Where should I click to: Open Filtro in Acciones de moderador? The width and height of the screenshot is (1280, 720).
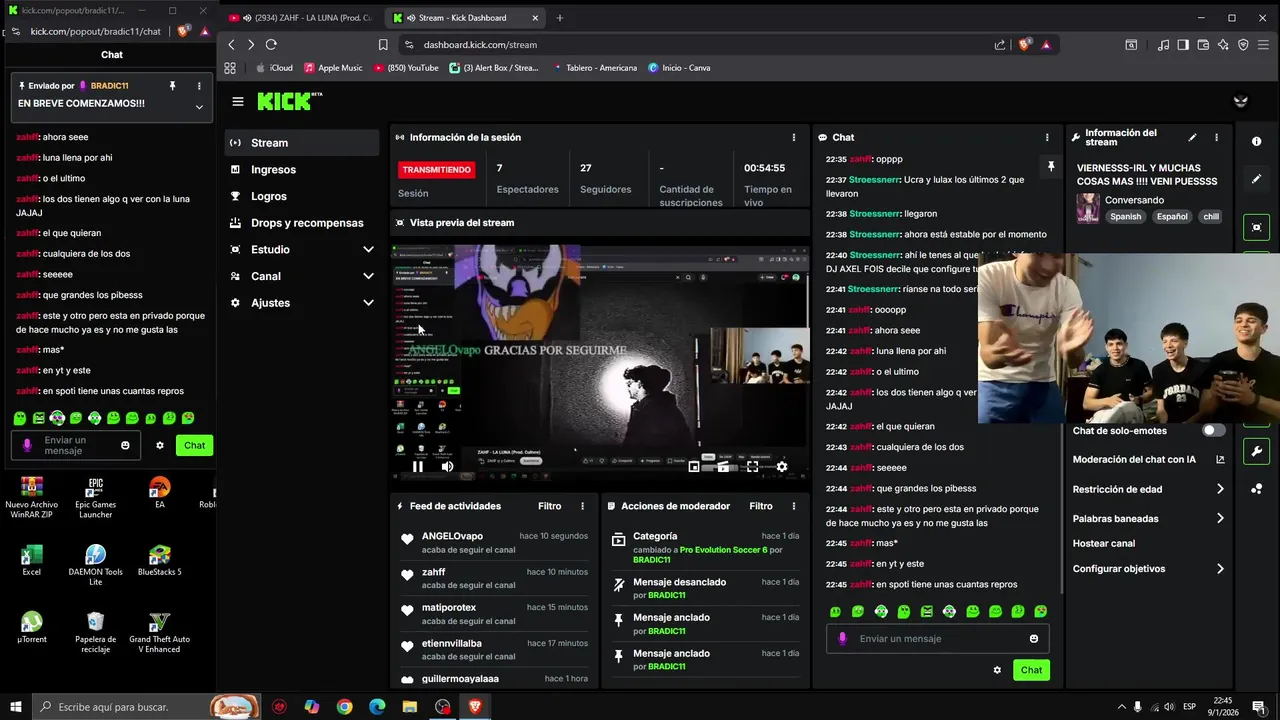(x=761, y=506)
